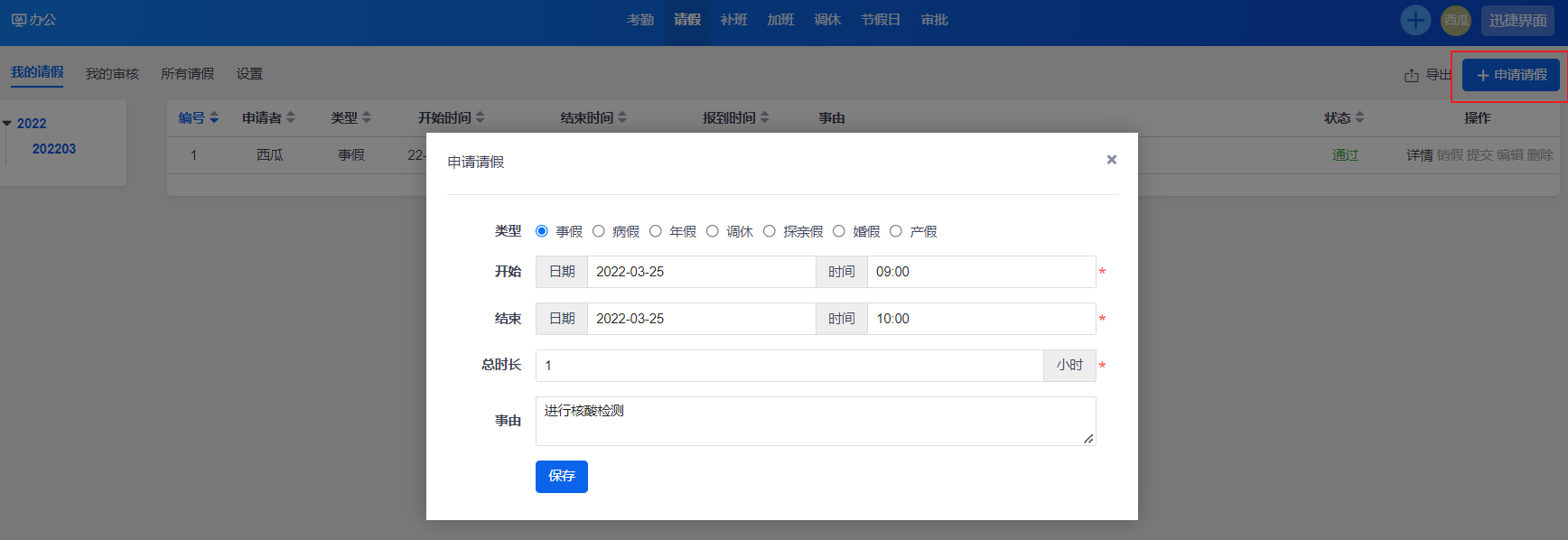Sort by 编号 column arrows

[214, 117]
